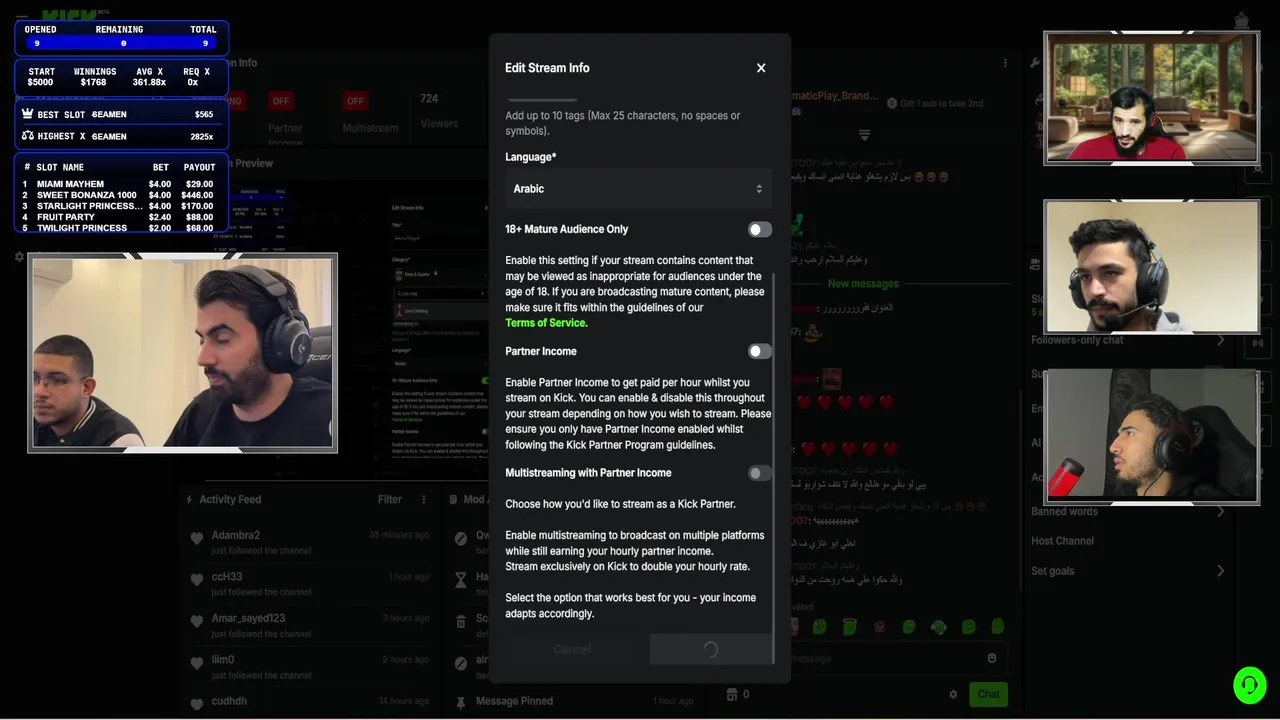Click the dialog's vertical scrollbar

pyautogui.click(x=775, y=468)
